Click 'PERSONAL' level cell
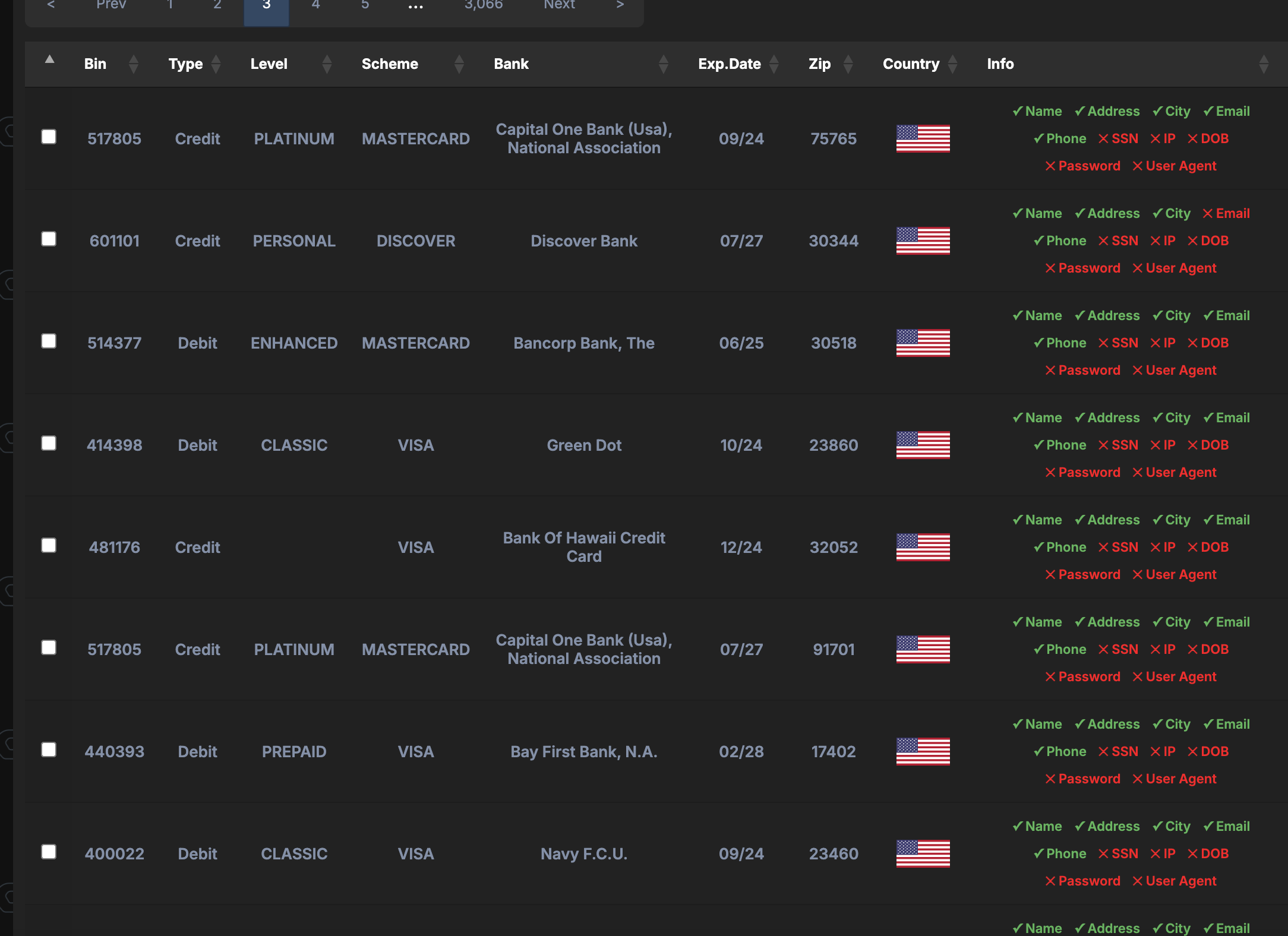Image resolution: width=1288 pixels, height=936 pixels. [294, 241]
